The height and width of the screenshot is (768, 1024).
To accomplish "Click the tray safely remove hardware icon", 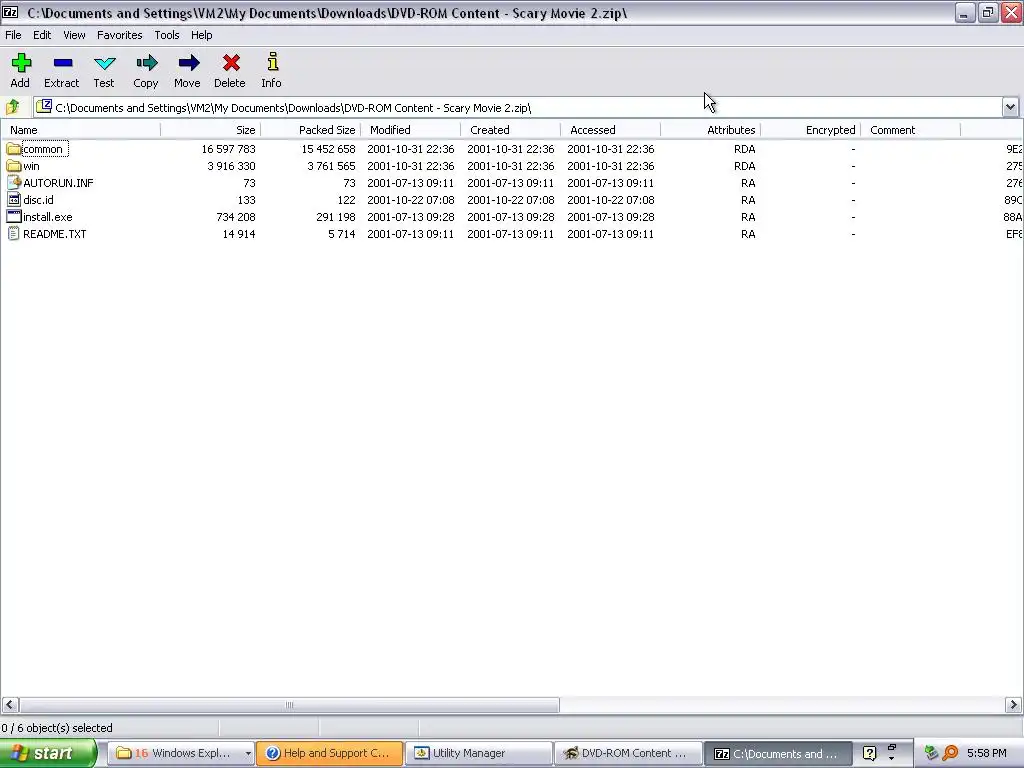I will tap(931, 753).
